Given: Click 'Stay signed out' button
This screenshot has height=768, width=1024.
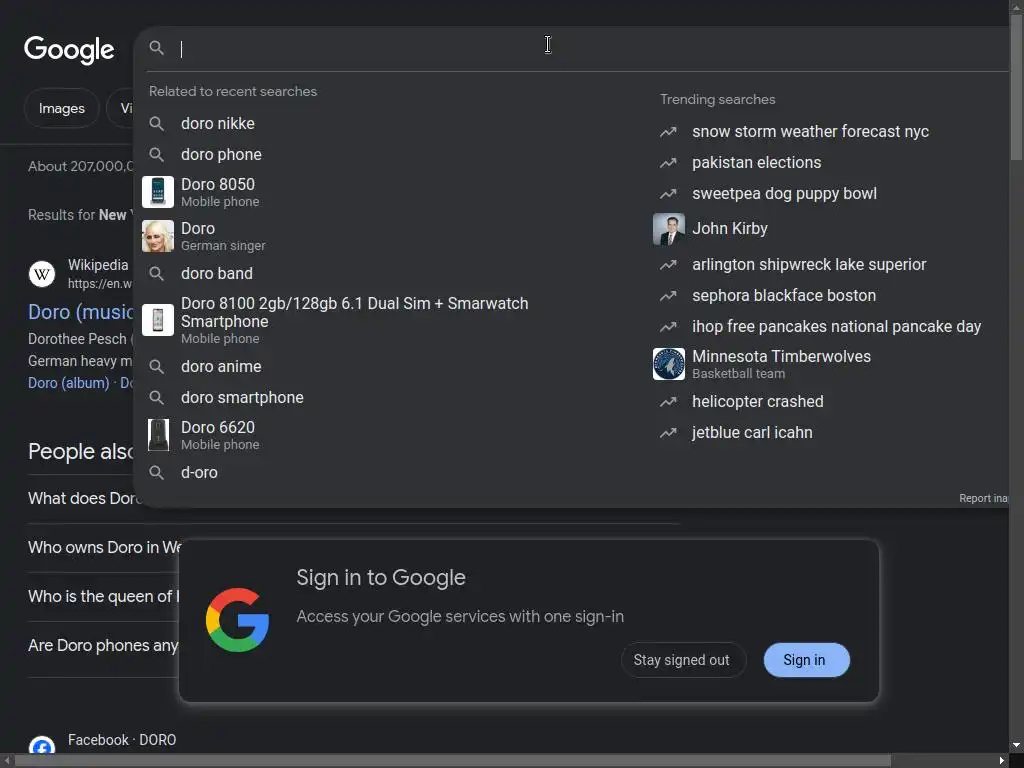Looking at the screenshot, I should coord(682,660).
